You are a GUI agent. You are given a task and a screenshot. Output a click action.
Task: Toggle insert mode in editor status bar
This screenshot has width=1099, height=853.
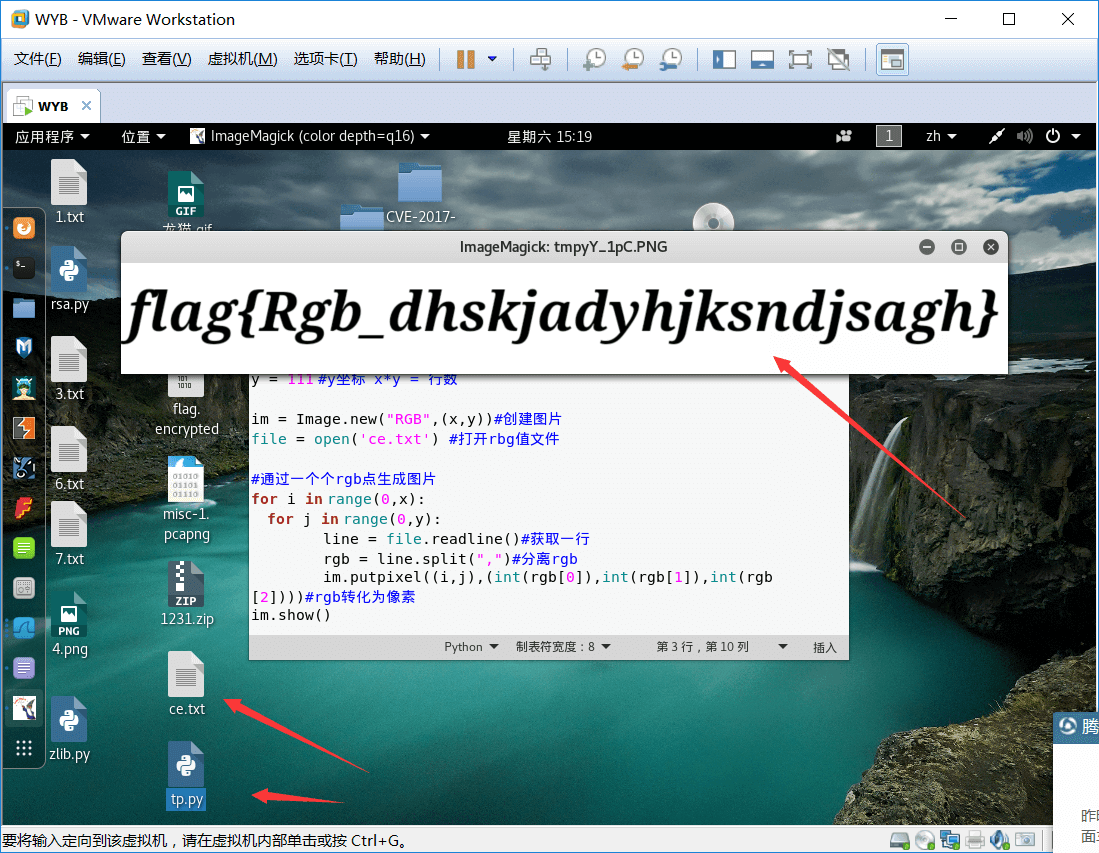[x=824, y=647]
